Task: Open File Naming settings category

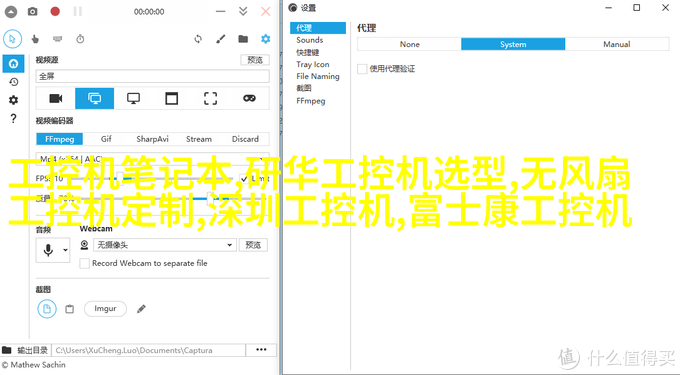Action: pyautogui.click(x=318, y=76)
